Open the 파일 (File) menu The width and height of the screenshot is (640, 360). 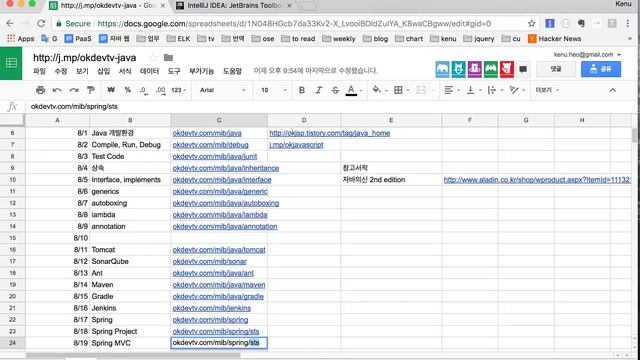[40, 71]
